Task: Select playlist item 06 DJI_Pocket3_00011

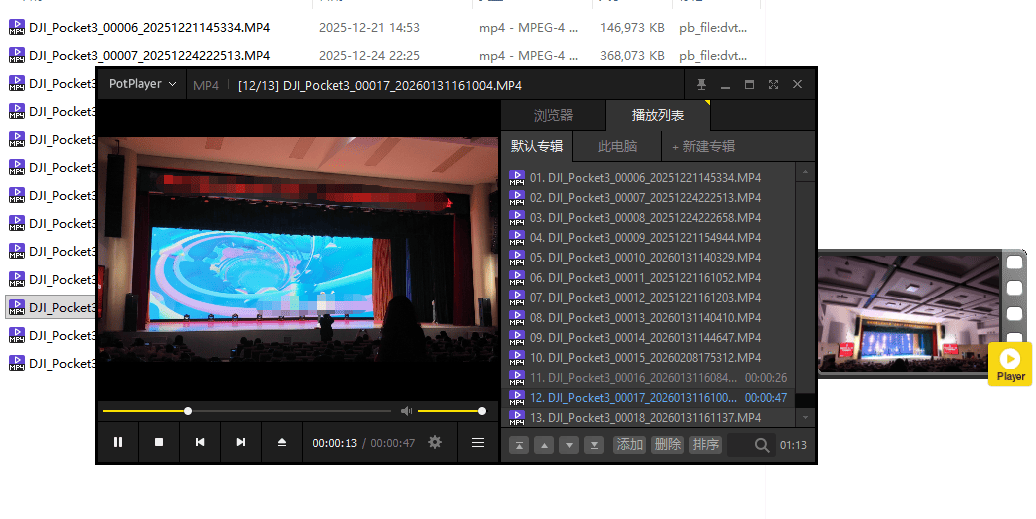Action: 650,278
